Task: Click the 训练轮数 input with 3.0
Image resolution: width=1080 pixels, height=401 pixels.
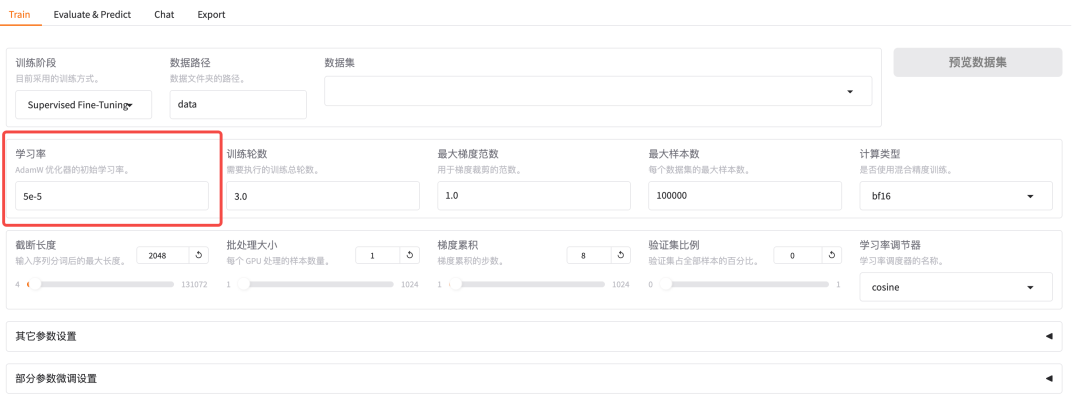Action: 322,196
